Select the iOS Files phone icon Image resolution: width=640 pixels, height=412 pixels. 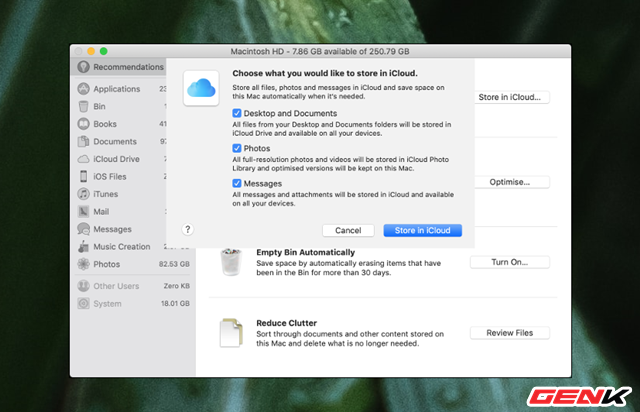[x=83, y=176]
